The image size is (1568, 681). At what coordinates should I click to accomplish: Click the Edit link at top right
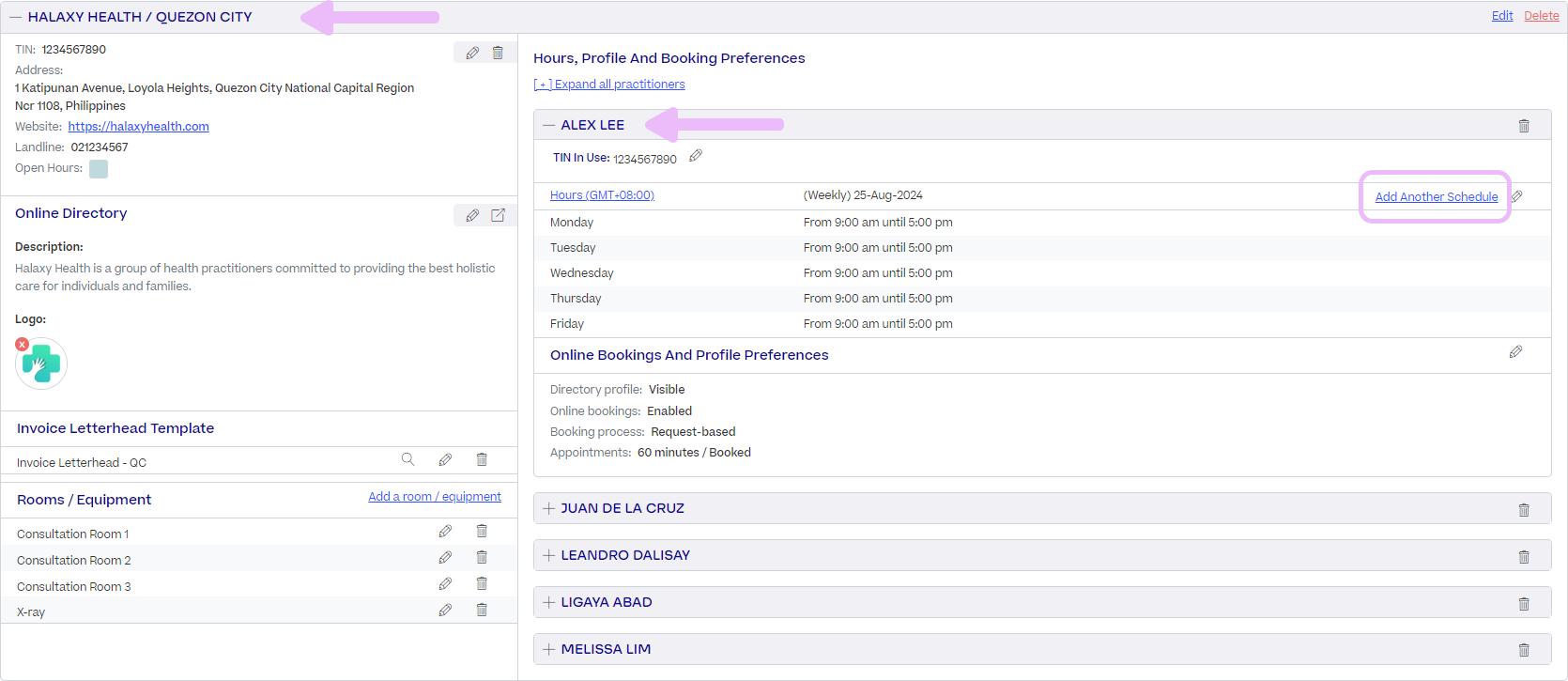tap(1502, 16)
